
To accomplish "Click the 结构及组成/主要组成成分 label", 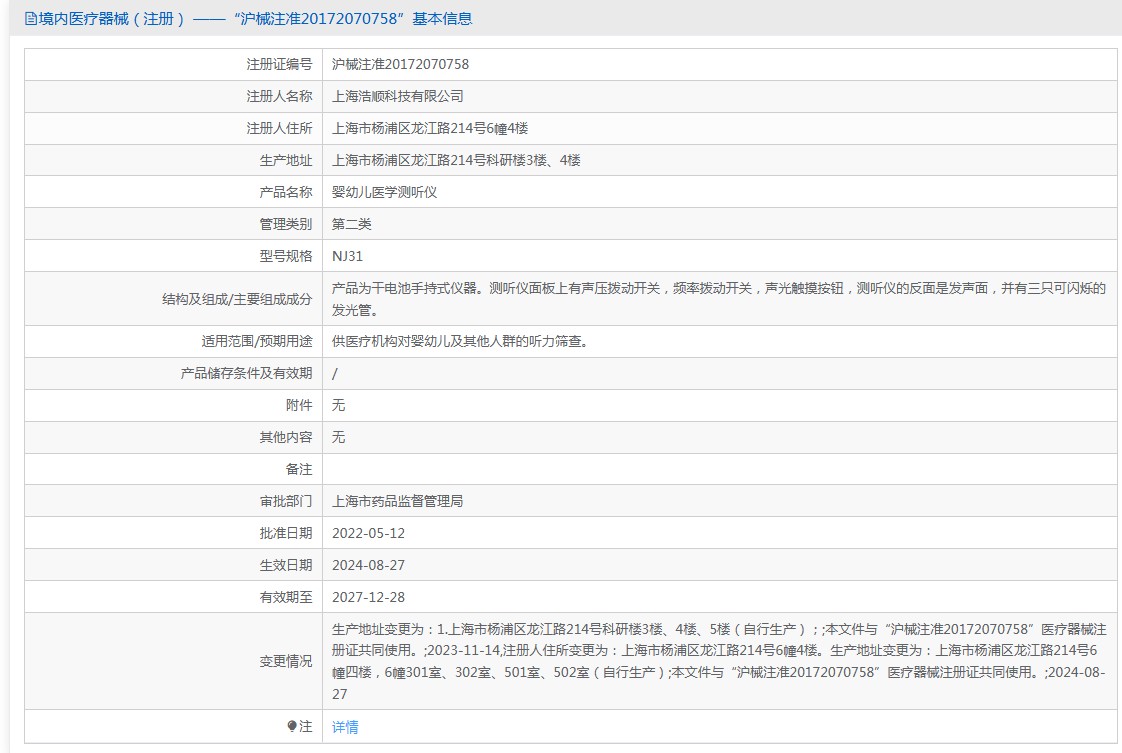I will tap(238, 299).
